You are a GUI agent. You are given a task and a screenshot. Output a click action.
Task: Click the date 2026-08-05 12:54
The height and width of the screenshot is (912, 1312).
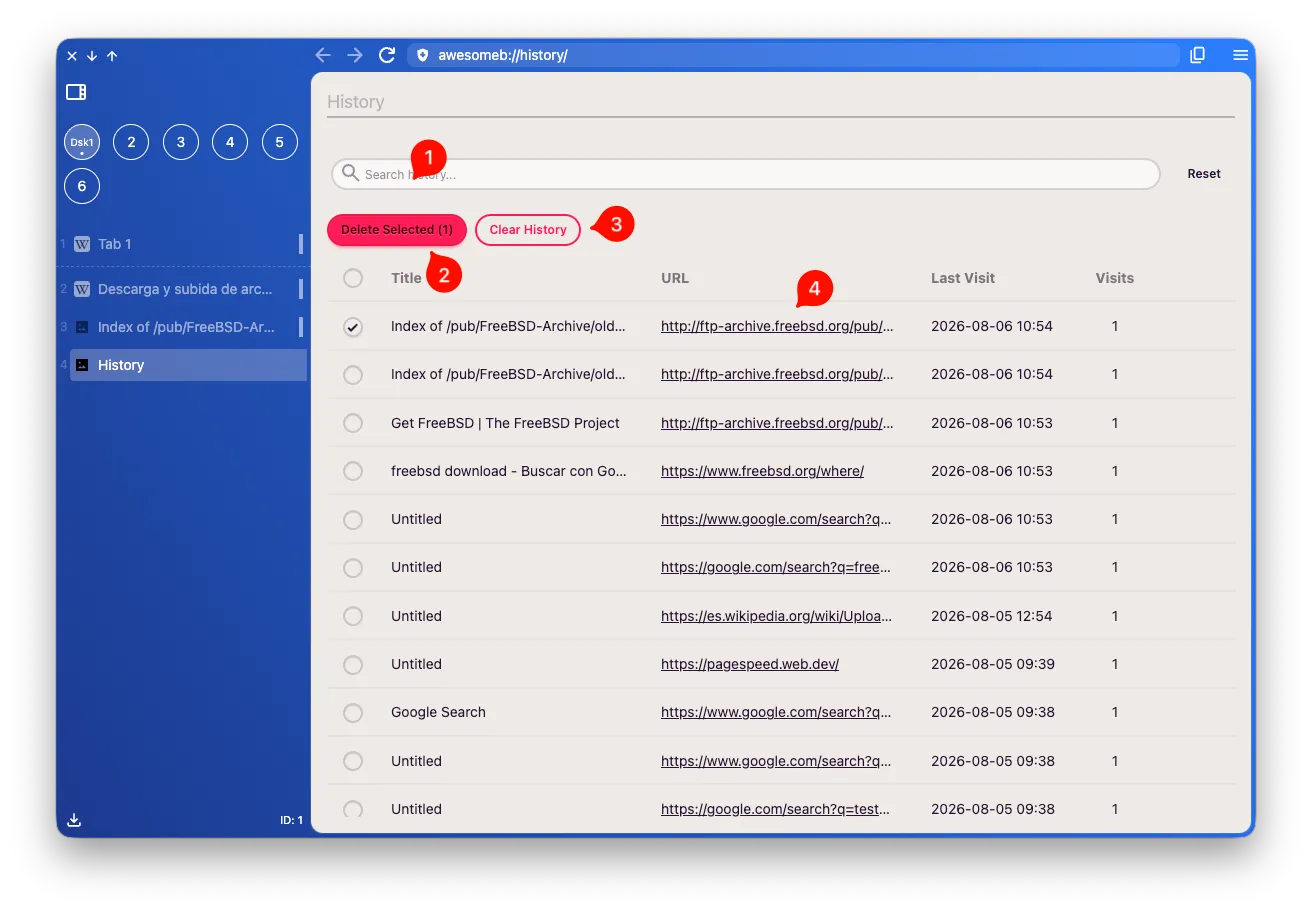click(992, 616)
